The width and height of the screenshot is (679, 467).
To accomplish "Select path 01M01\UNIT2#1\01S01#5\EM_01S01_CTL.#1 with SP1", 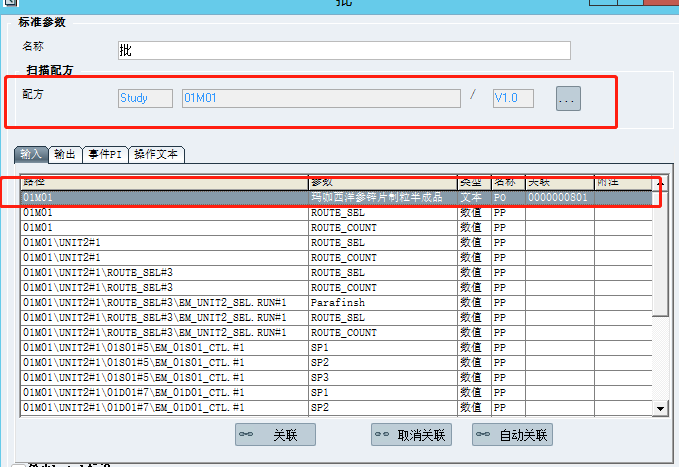I will [336, 348].
